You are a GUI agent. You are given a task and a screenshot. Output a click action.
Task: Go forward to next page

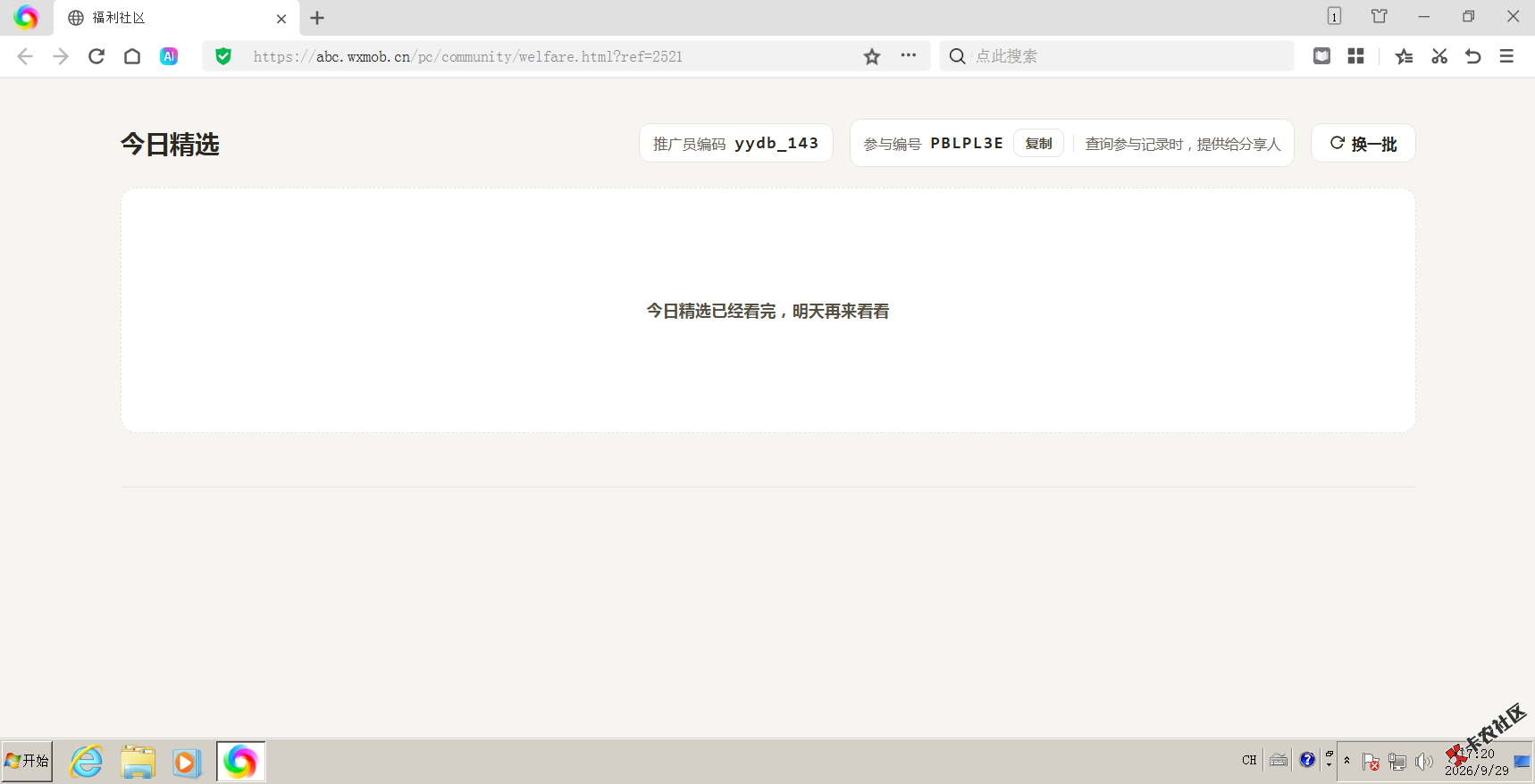(x=61, y=56)
